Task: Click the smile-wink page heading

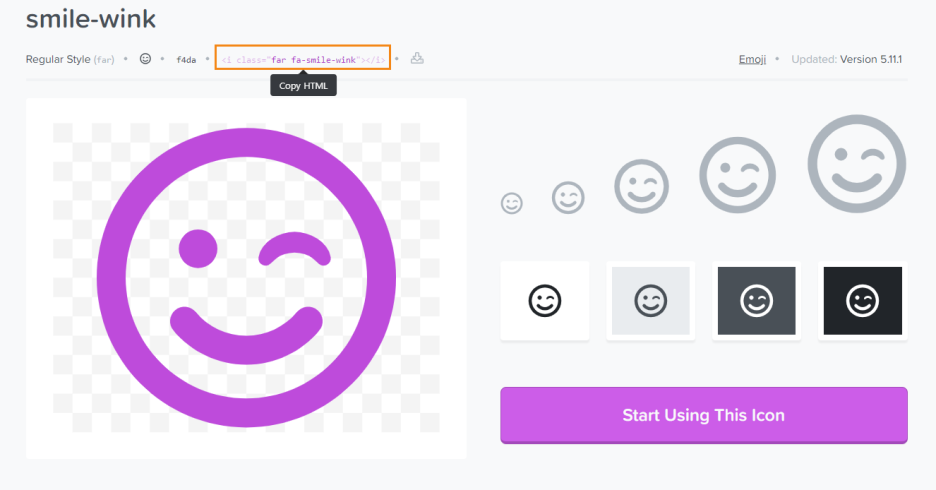Action: tap(91, 19)
